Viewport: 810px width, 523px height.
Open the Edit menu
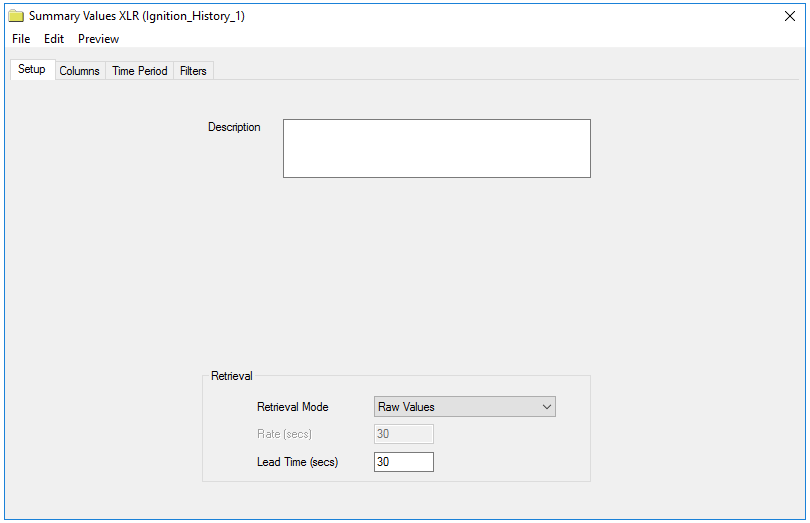[x=54, y=39]
